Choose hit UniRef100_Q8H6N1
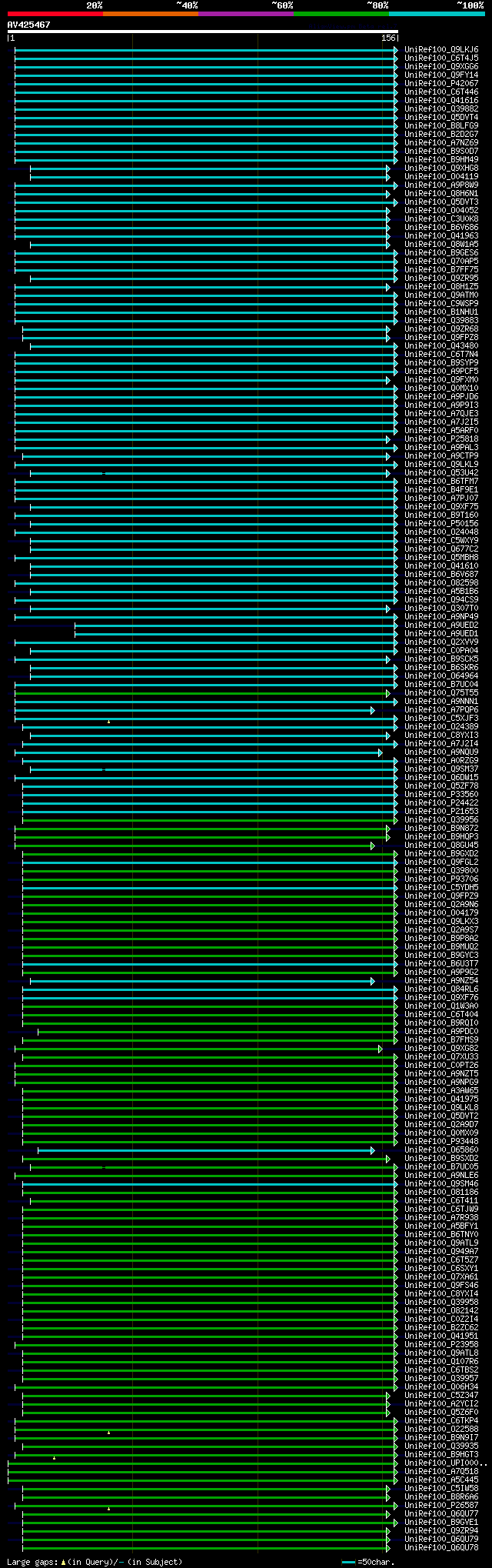This screenshot has height=1568, width=492. point(441,193)
